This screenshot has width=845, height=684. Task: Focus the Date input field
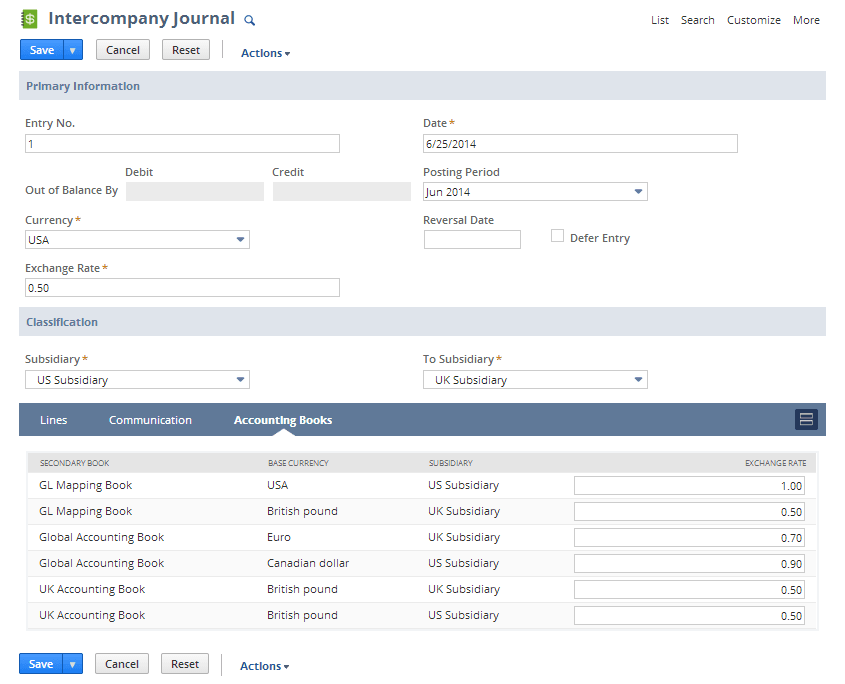point(580,143)
